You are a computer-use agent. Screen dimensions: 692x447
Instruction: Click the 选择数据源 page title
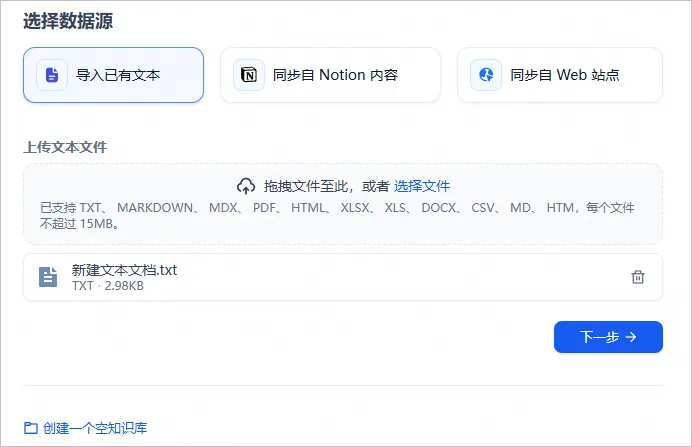pos(68,21)
